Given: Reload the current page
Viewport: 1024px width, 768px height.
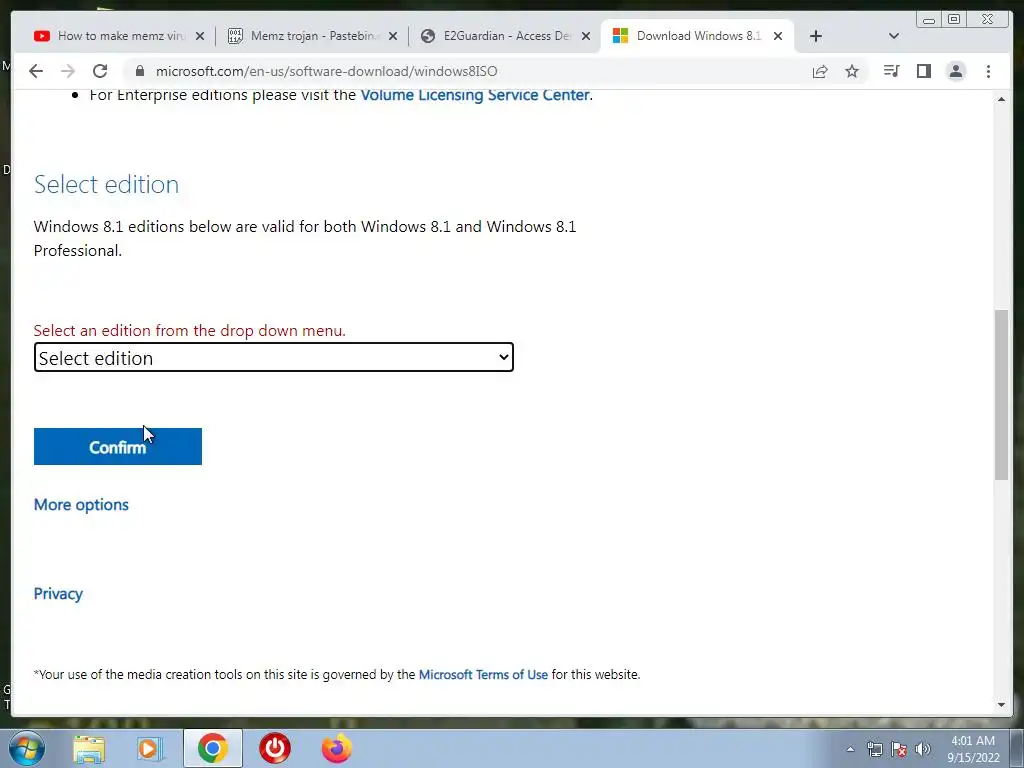Looking at the screenshot, I should [100, 71].
